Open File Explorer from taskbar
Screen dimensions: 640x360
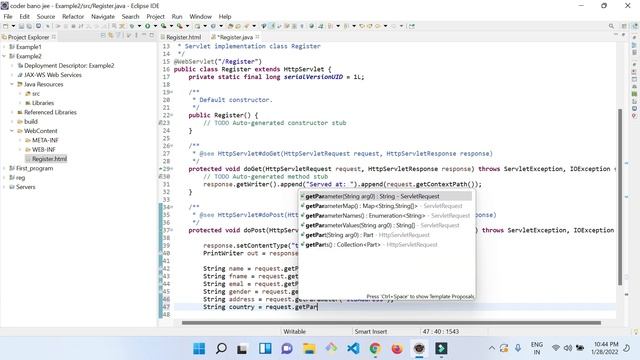[x=309, y=348]
